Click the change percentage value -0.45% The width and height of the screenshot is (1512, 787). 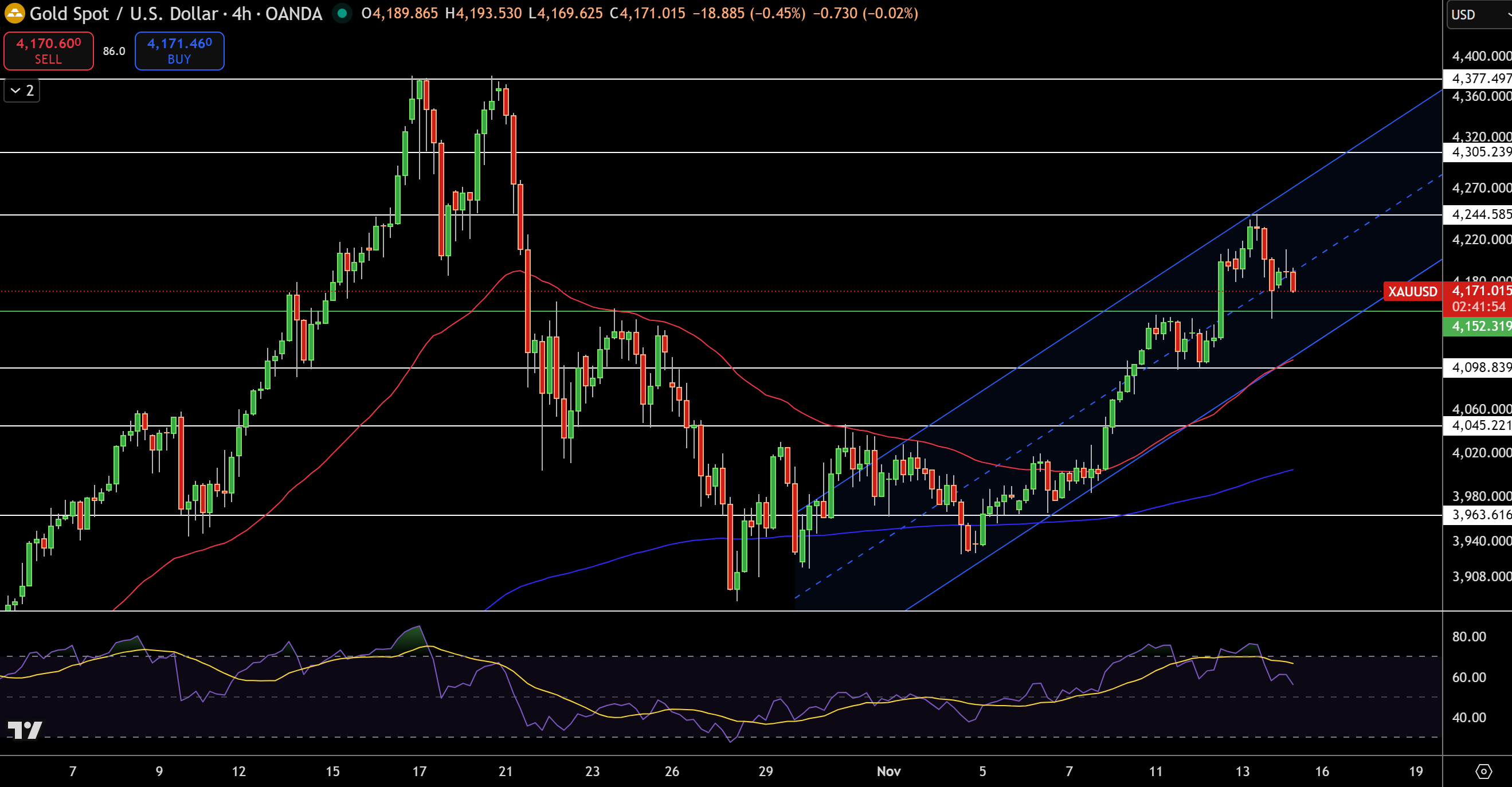tap(778, 14)
